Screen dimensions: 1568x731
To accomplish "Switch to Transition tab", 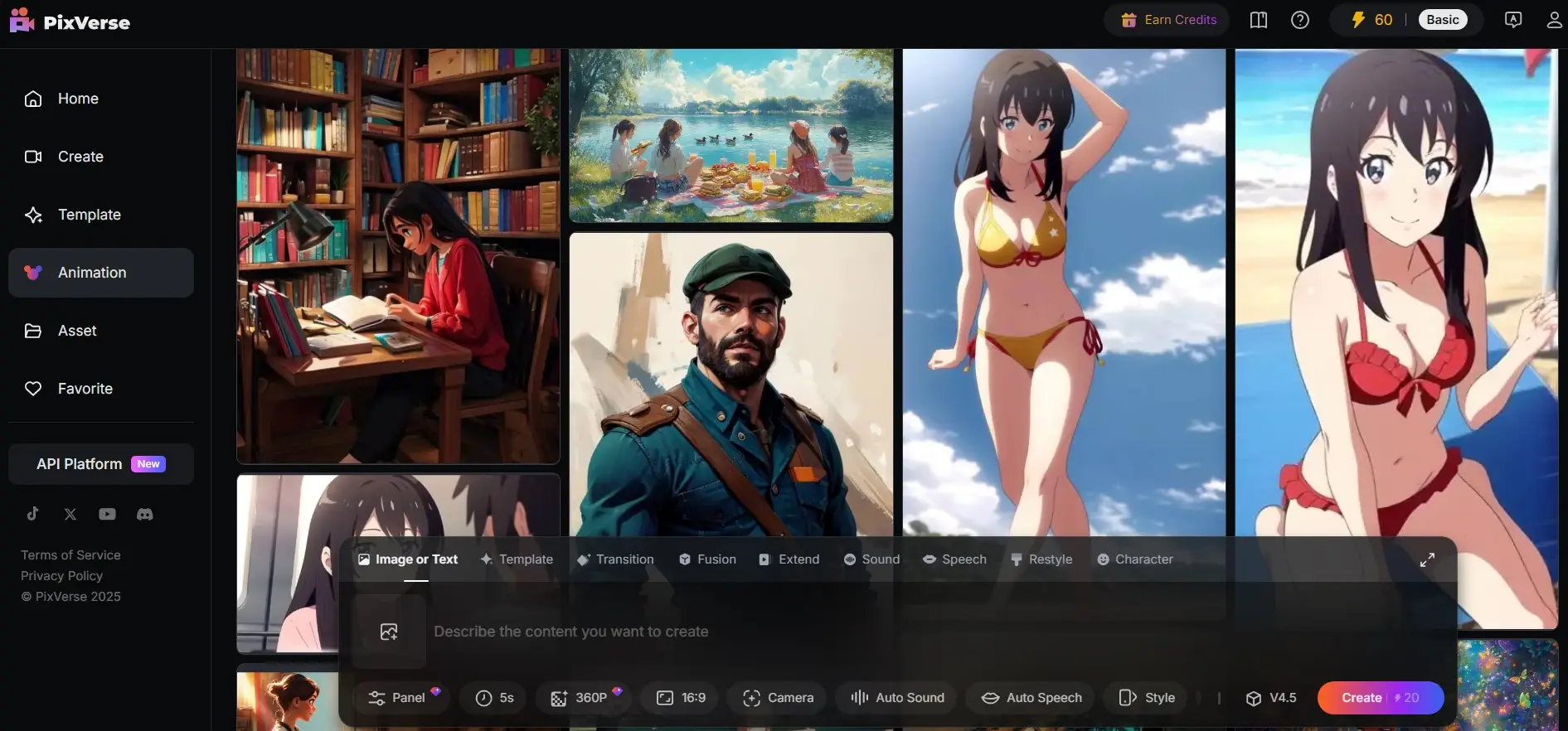I will [615, 559].
